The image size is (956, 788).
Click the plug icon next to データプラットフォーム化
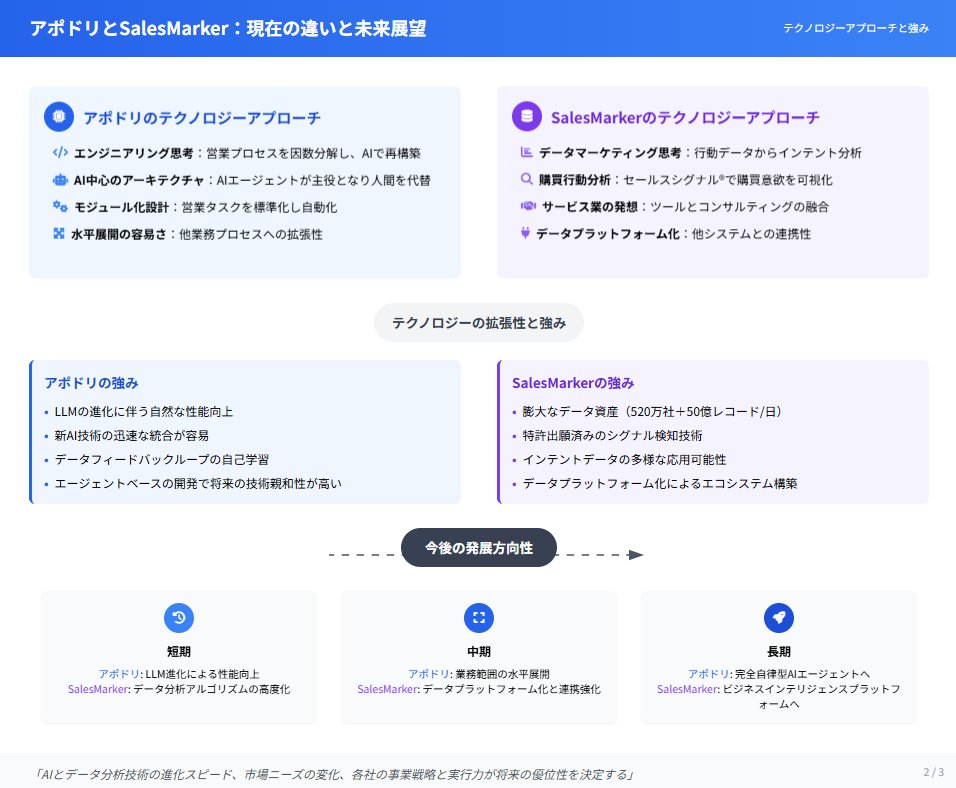click(x=525, y=233)
